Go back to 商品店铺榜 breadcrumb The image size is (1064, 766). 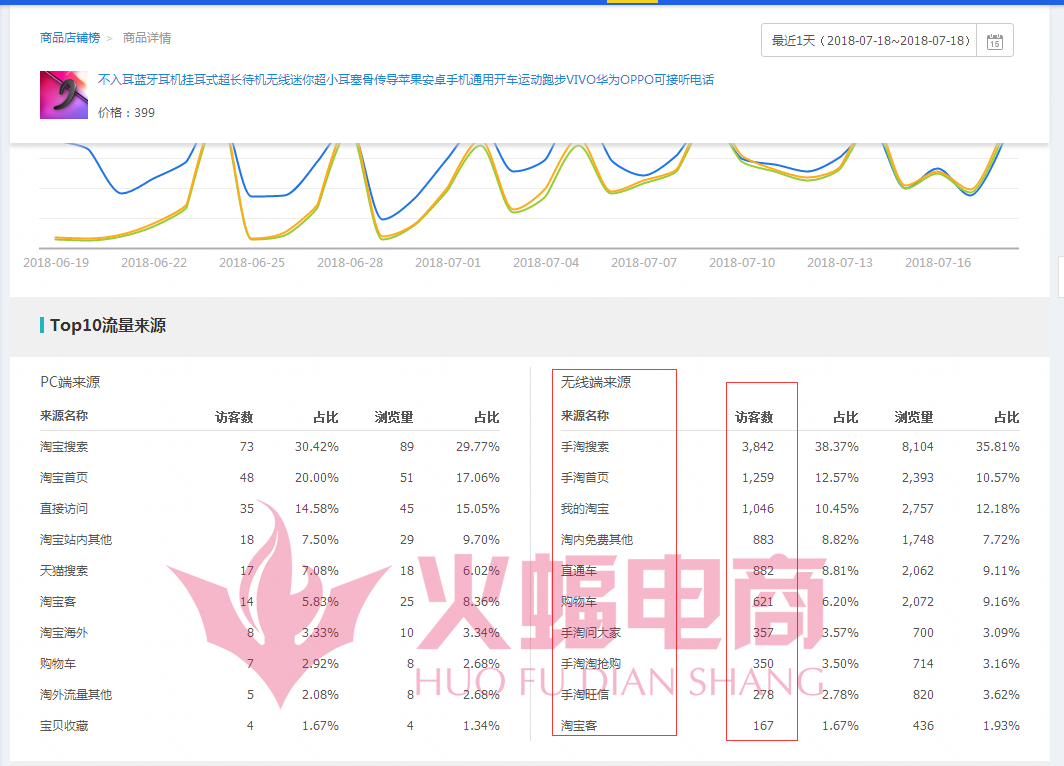click(x=70, y=38)
